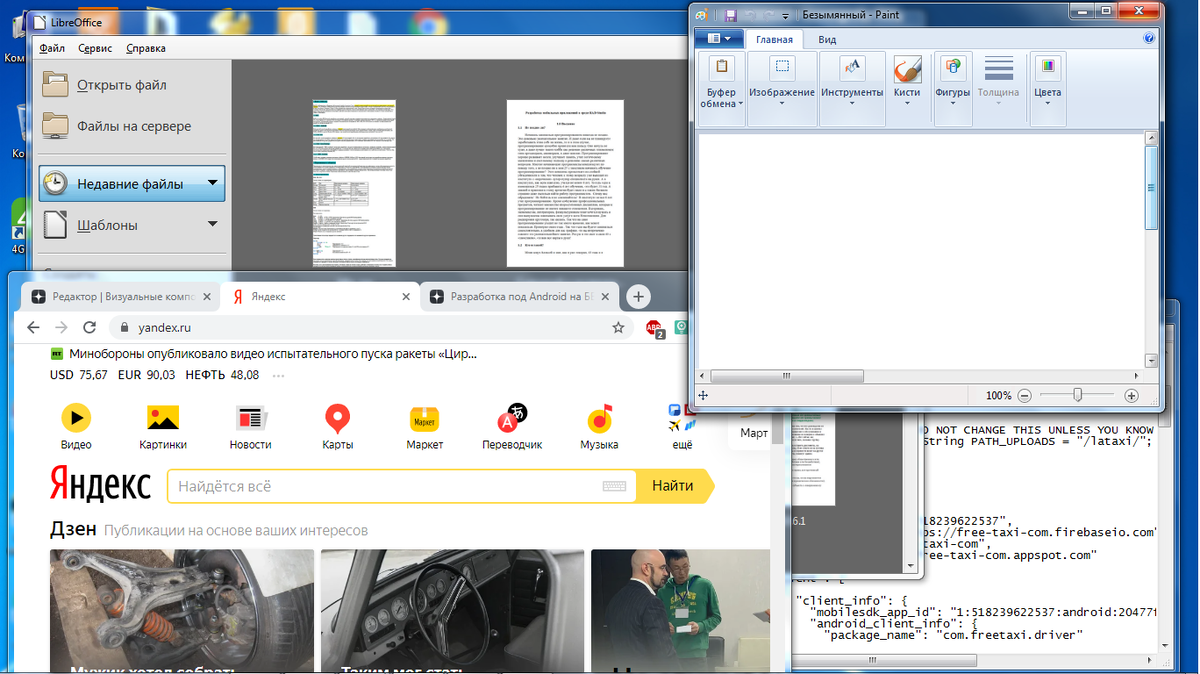This screenshot has height=674, width=1200.
Task: Expand the Фигуры shapes dropdown
Action: point(953,104)
